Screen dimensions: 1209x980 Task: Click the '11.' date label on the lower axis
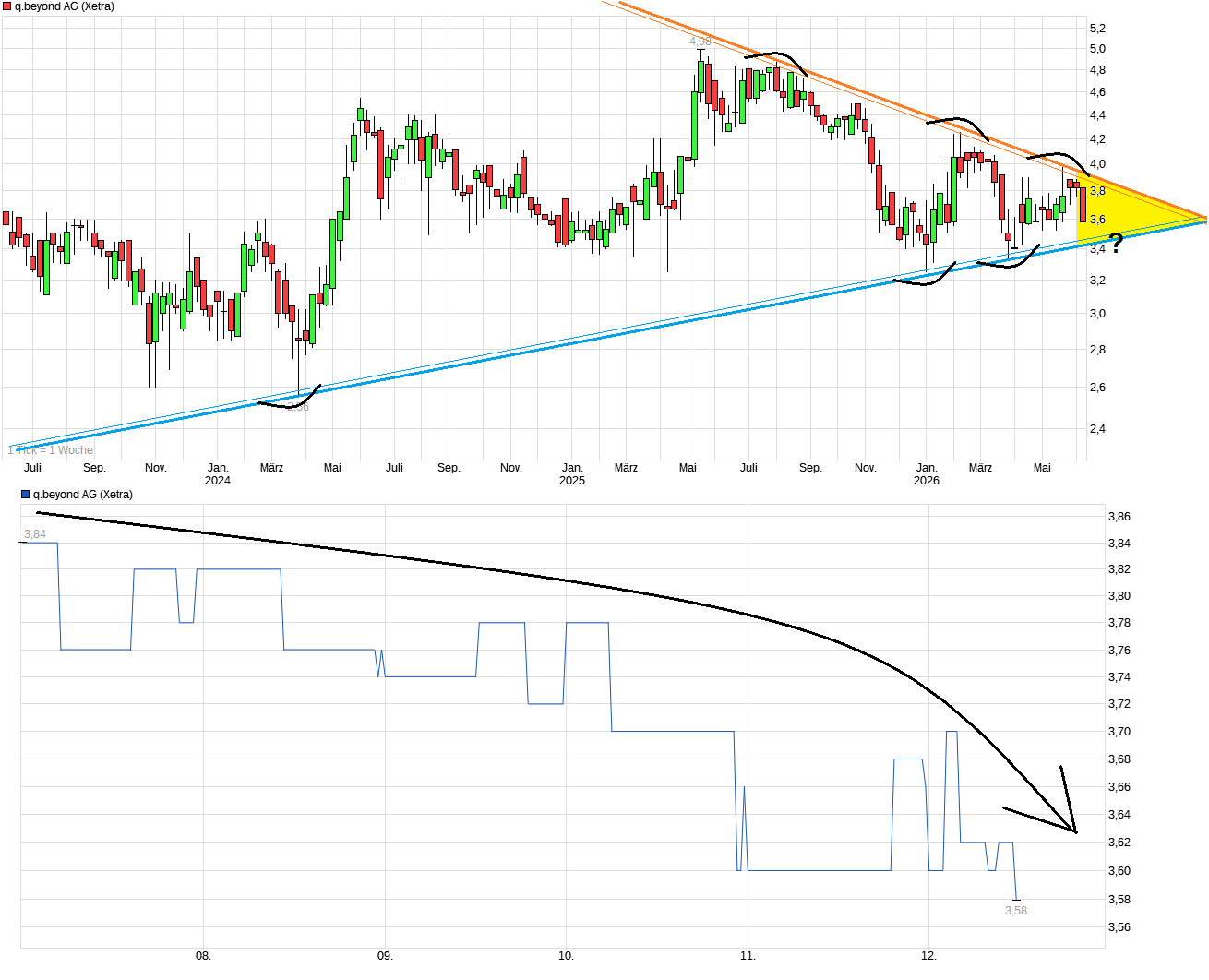coord(748,956)
